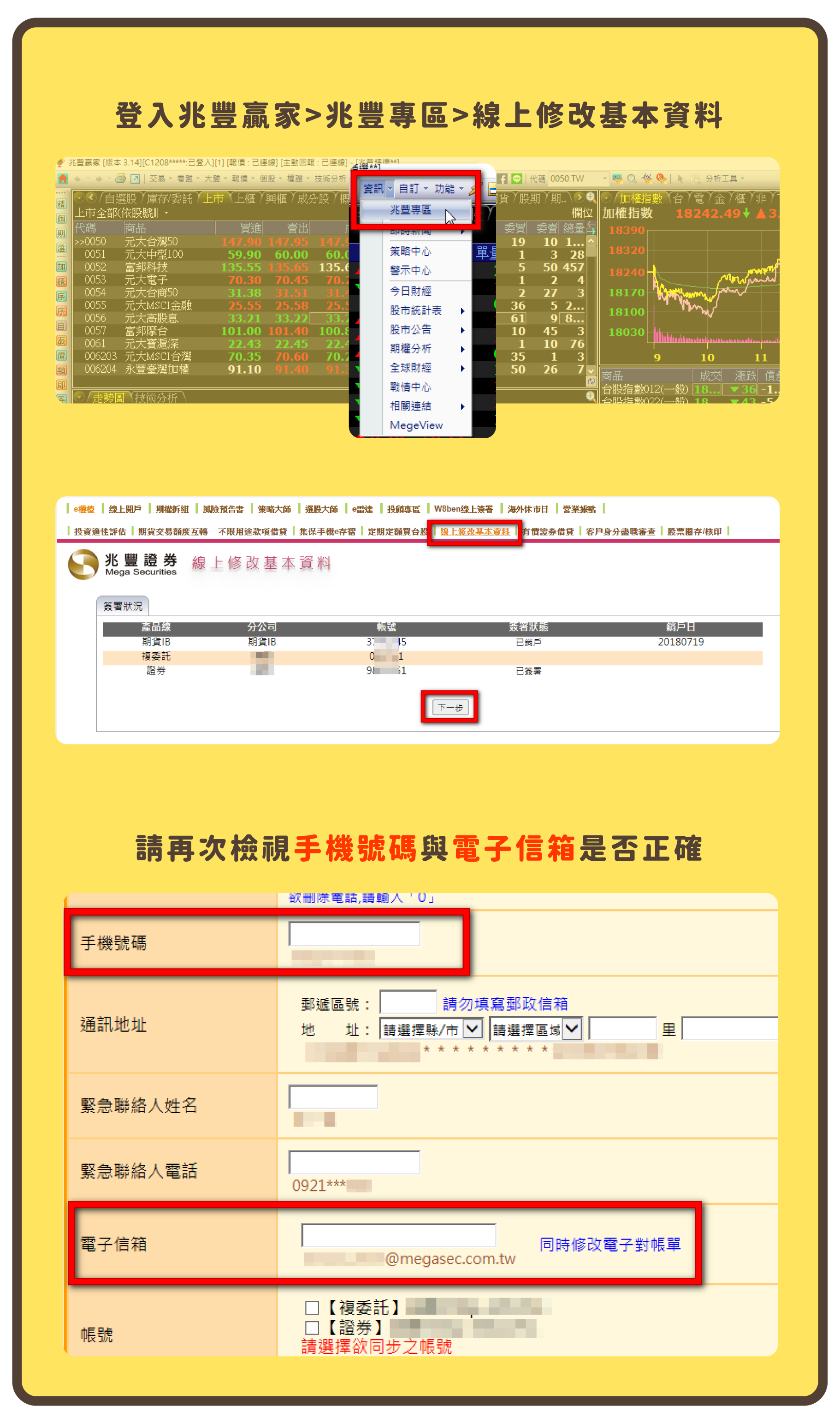The image size is (840, 1412).
Task: Click the pop-out window arrow icon
Action: click(135, 179)
